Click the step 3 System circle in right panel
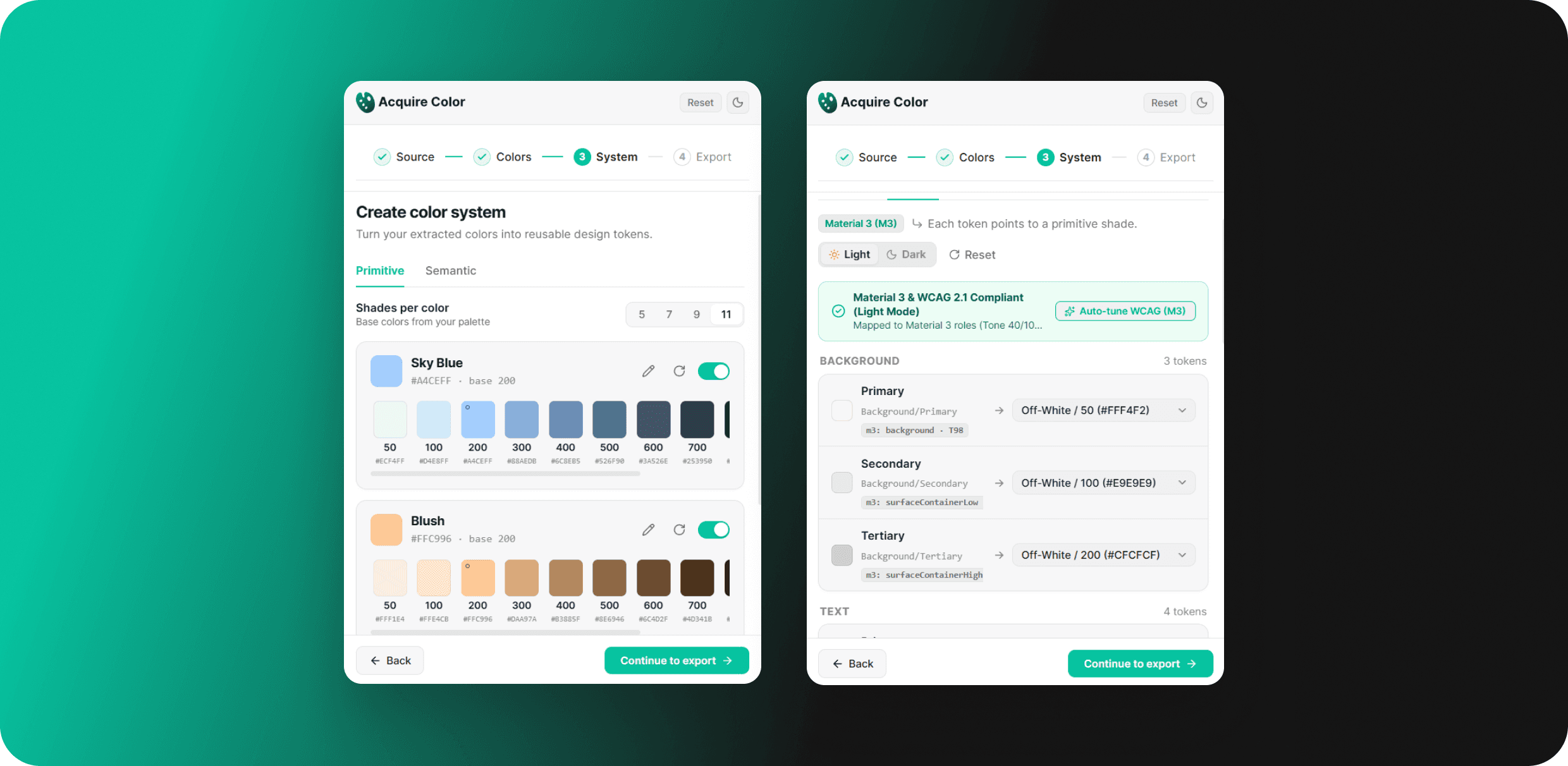The image size is (1568, 766). 1045,157
